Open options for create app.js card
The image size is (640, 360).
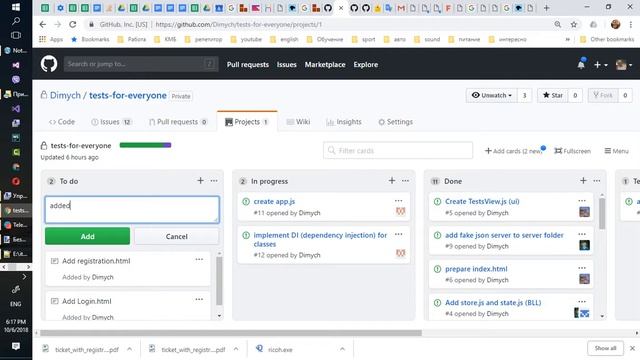(x=398, y=201)
